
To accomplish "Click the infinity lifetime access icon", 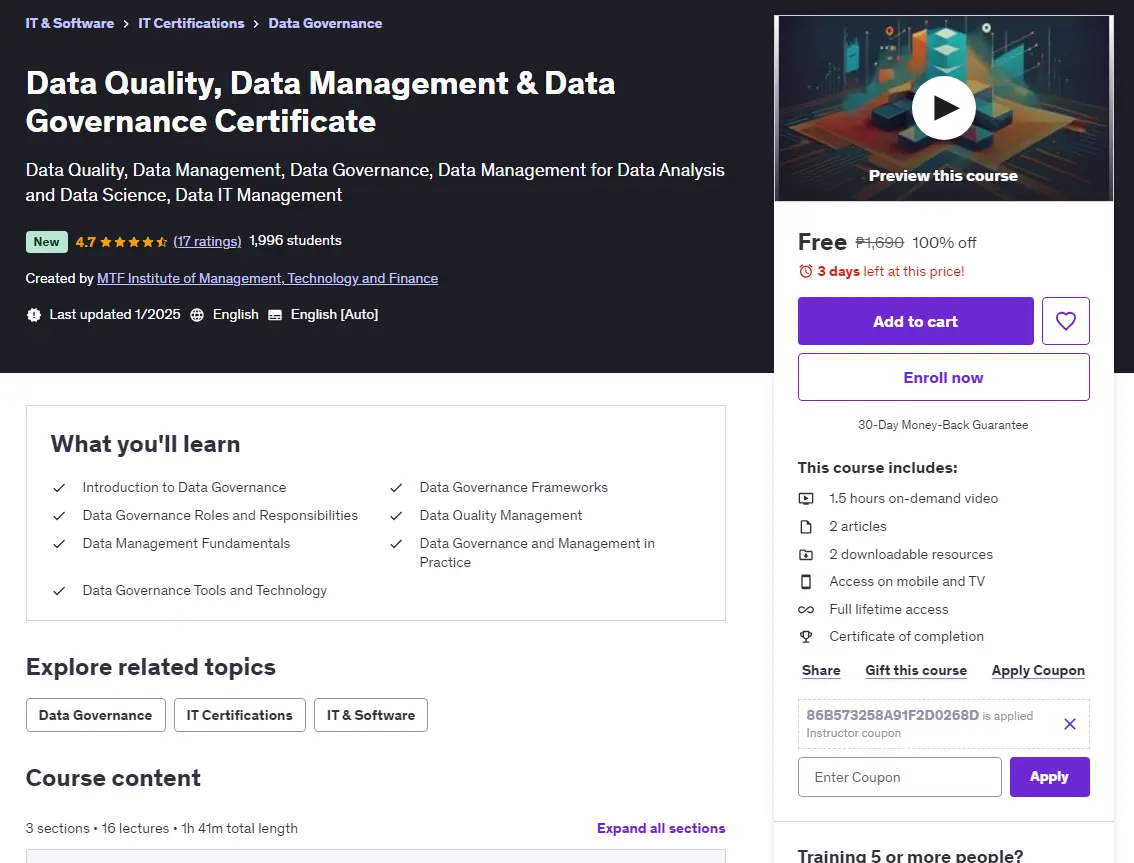I will [806, 610].
